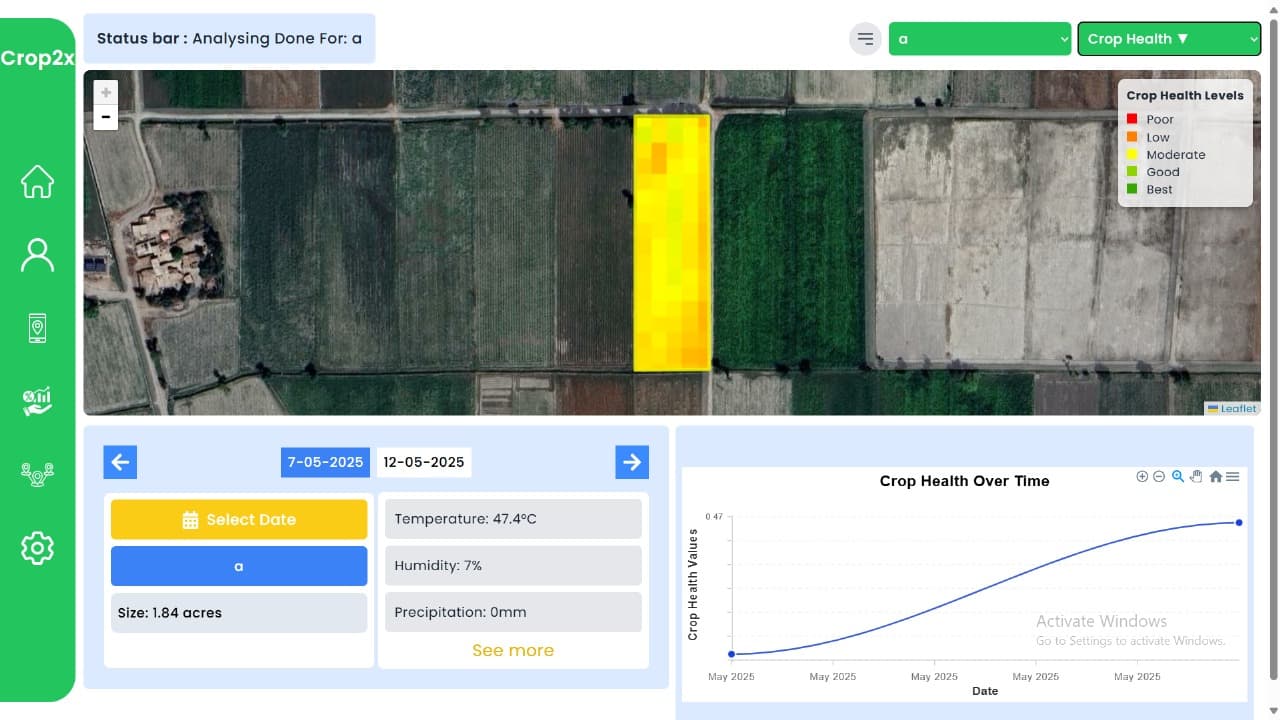Image resolution: width=1280 pixels, height=720 pixels.
Task: Click the pan icon on the chart toolbar
Action: [1196, 477]
